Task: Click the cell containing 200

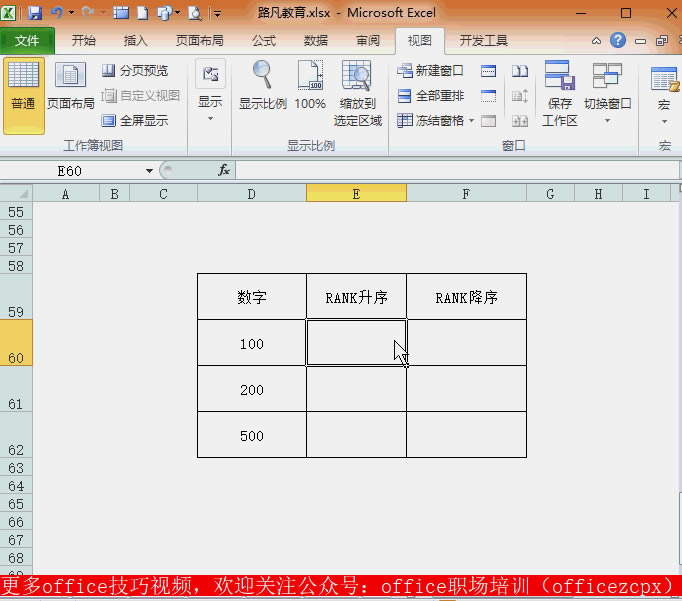Action: (251, 389)
